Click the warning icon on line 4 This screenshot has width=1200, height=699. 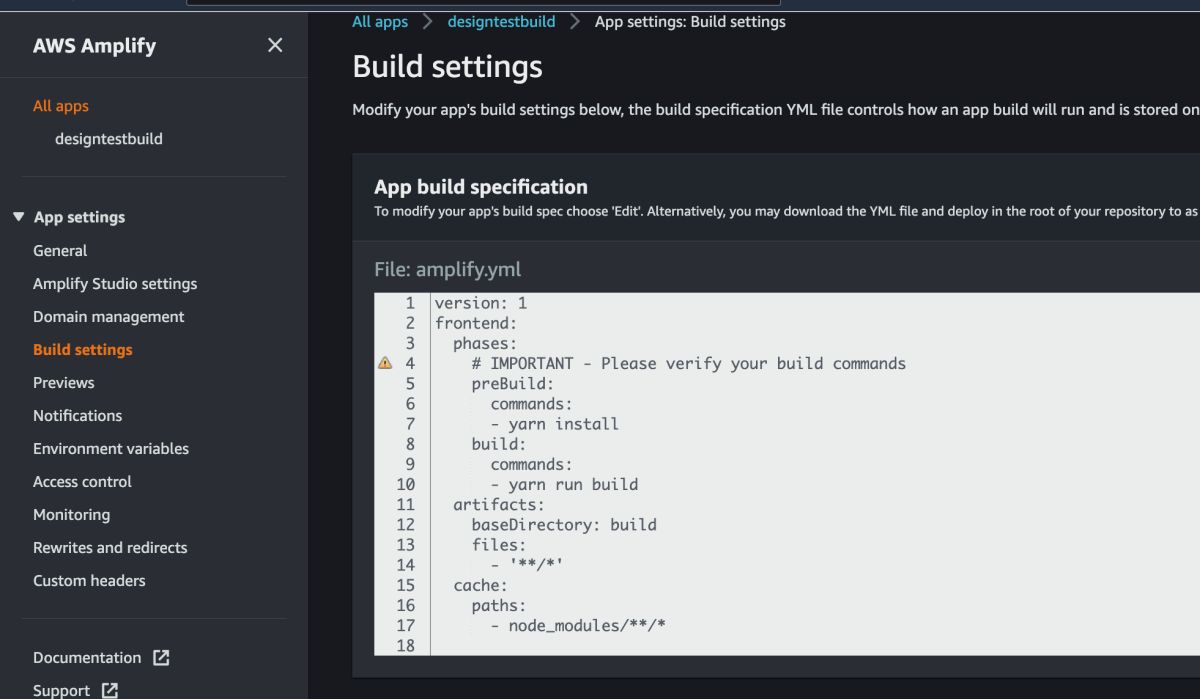[x=385, y=363]
